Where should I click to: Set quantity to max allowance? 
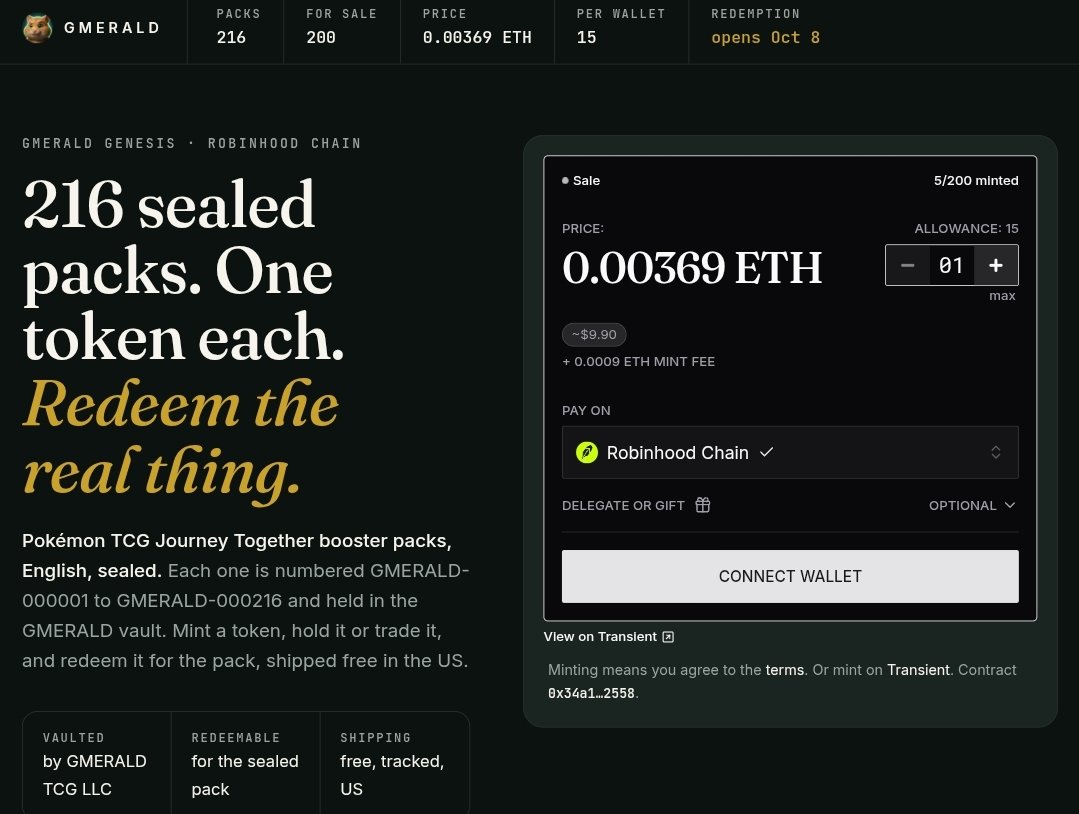tap(1002, 296)
